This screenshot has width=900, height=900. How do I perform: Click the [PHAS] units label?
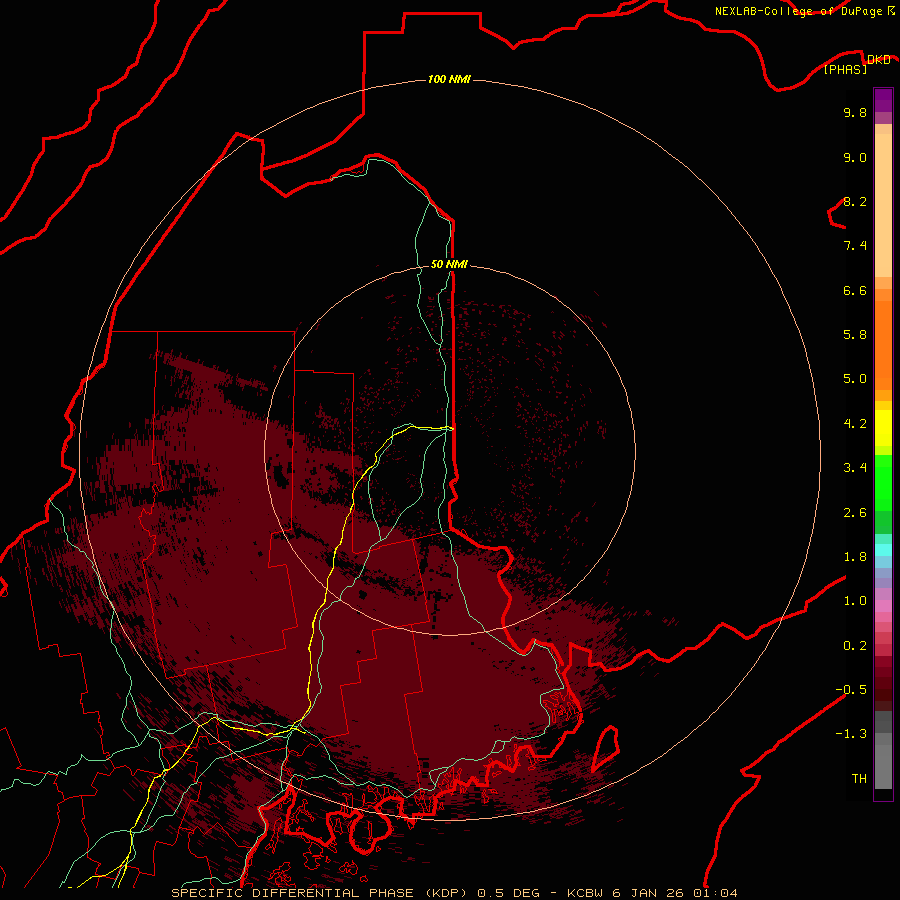tap(845, 70)
